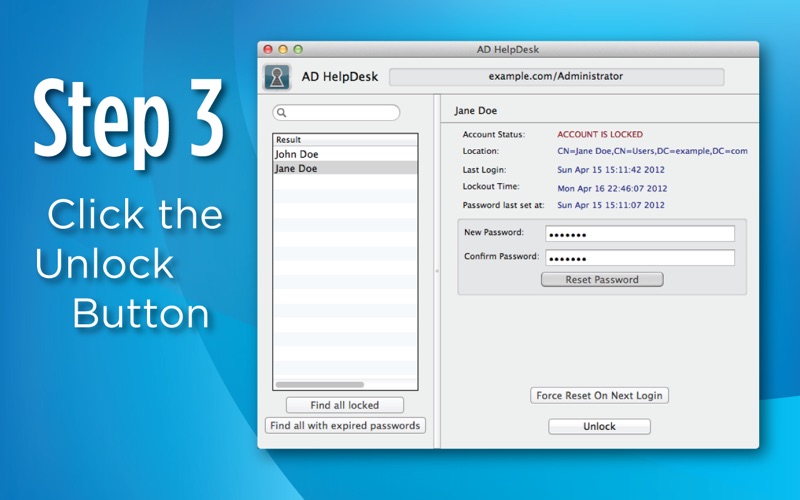The height and width of the screenshot is (500, 800).
Task: Click the Reset Password button
Action: (x=602, y=280)
